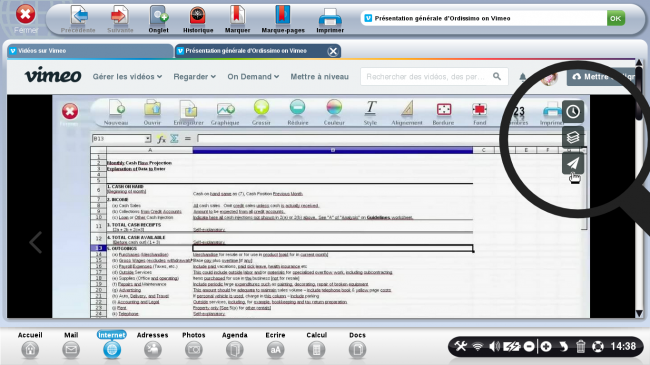Open the On Demand dropdown
Image resolution: width=650 pixels, height=365 pixels.
[253, 77]
